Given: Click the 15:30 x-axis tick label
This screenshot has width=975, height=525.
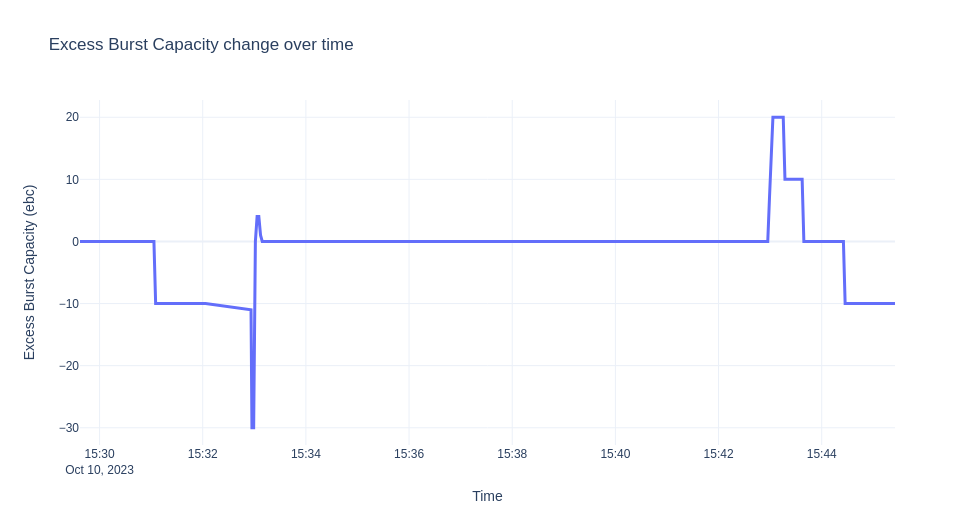Looking at the screenshot, I should click(x=99, y=454).
